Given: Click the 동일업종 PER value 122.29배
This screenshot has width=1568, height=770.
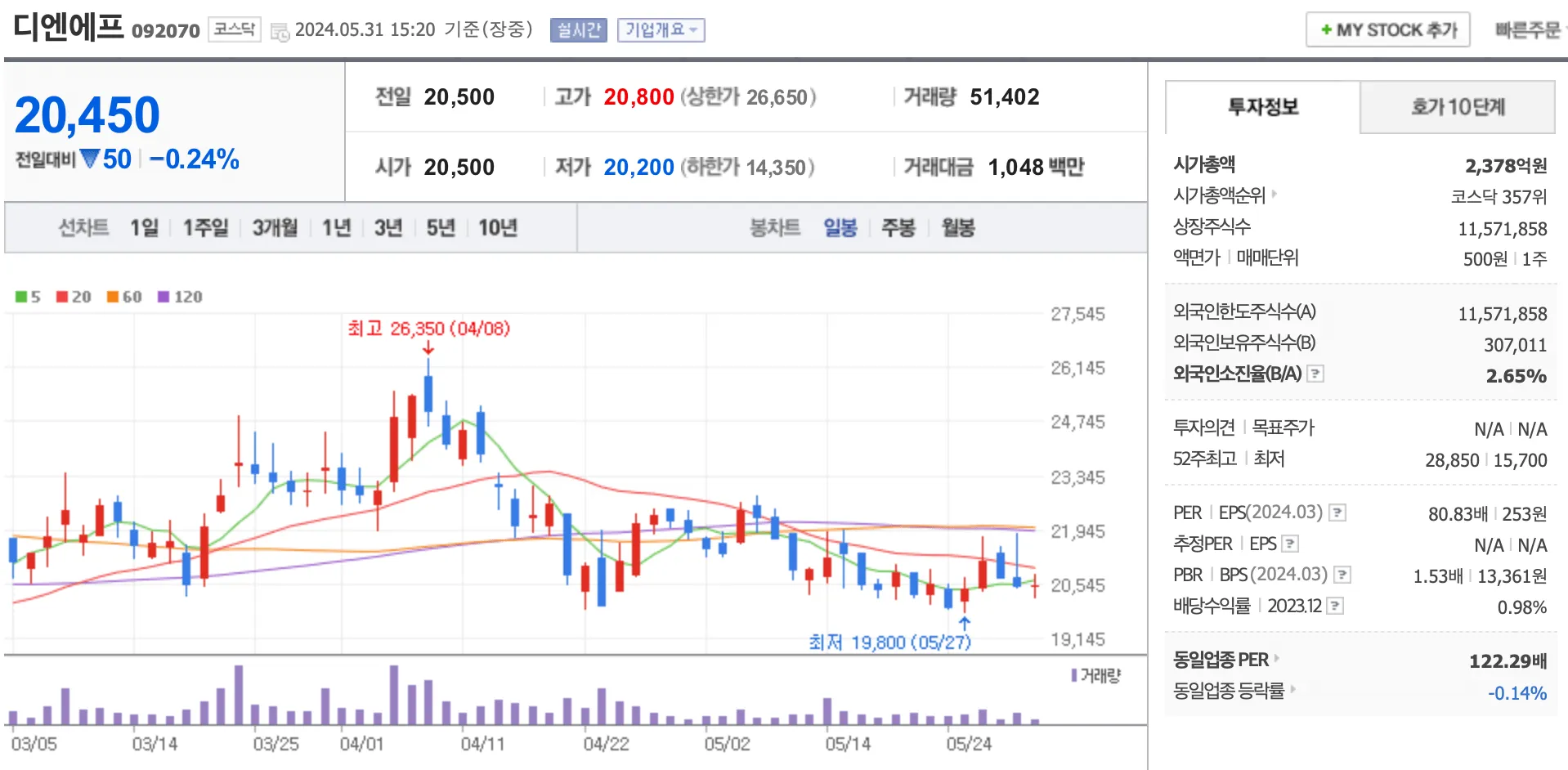Looking at the screenshot, I should 1508,661.
